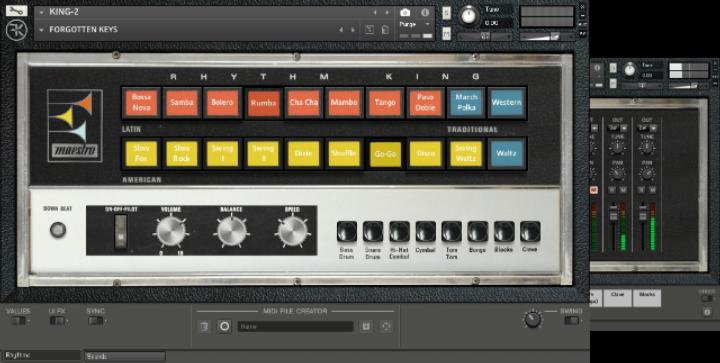
Task: Go to the previous Forgotten Keys snapshot
Action: [341, 30]
